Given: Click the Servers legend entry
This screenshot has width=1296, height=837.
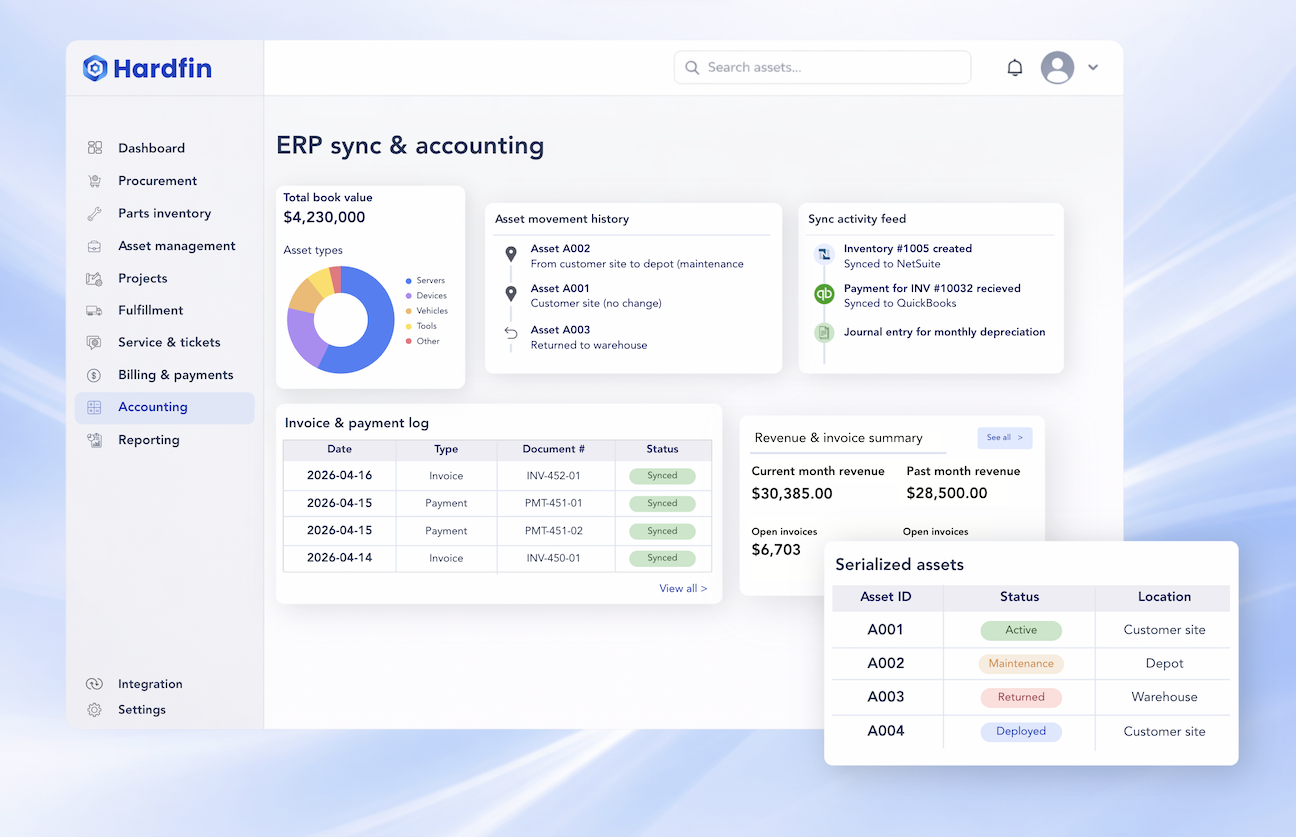Looking at the screenshot, I should pos(426,281).
